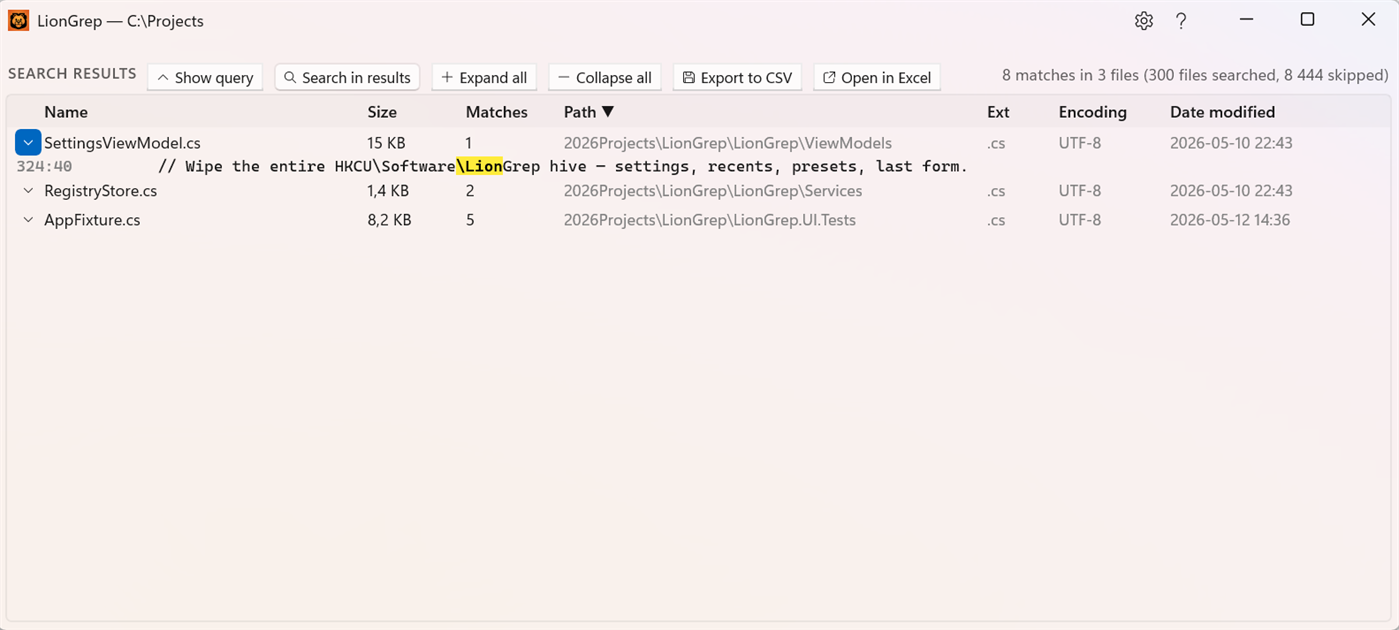Sort by the Ext column header

(998, 112)
